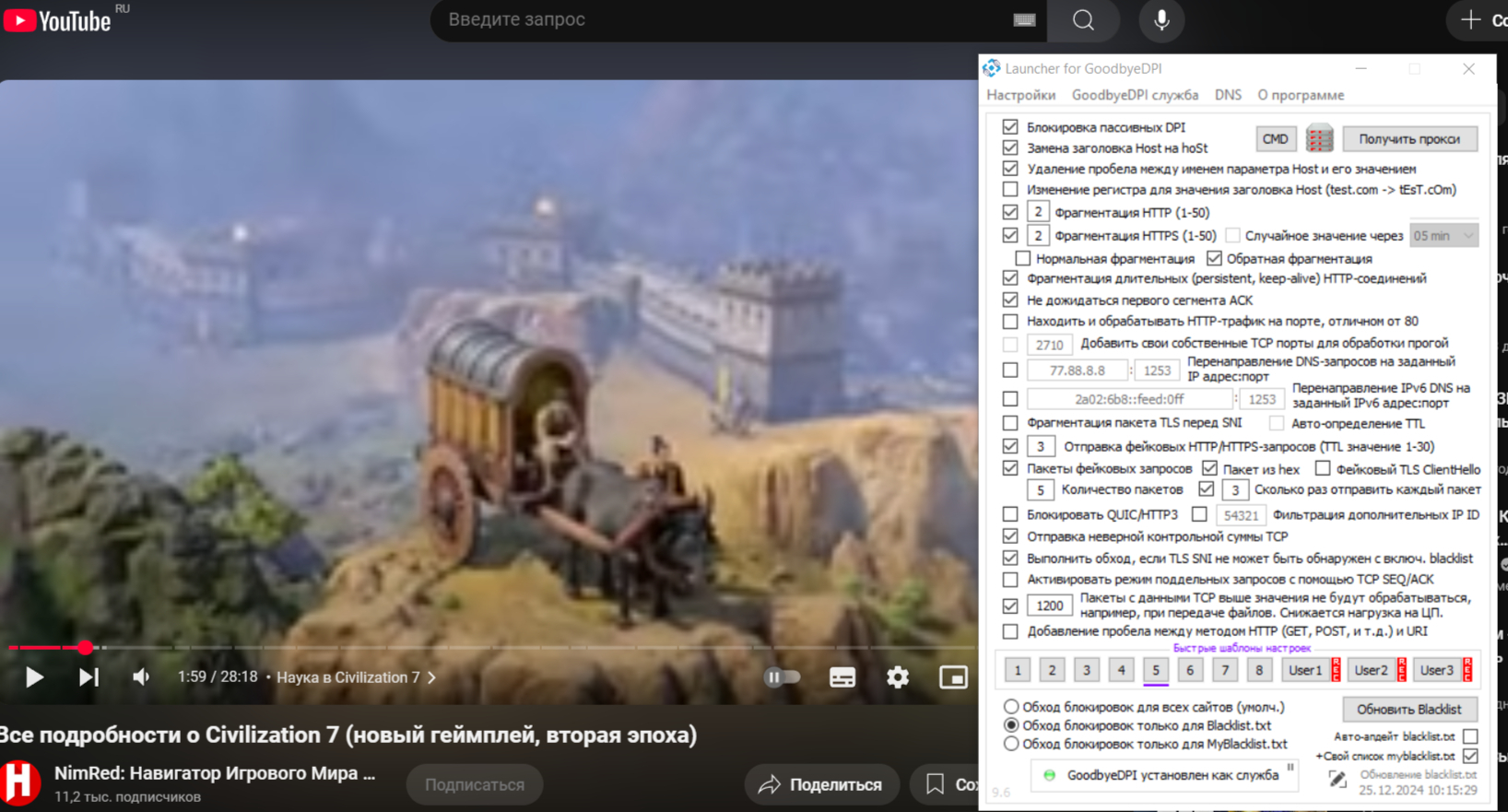Screen dimensions: 1508x812
Task: Click the red reset icon next to User3
Action: click(x=1467, y=670)
